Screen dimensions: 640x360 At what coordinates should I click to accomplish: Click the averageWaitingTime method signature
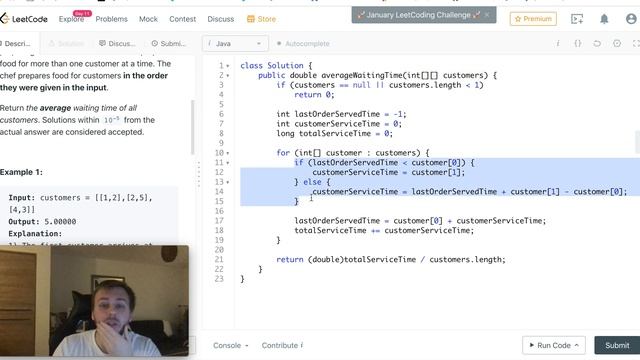[377, 76]
